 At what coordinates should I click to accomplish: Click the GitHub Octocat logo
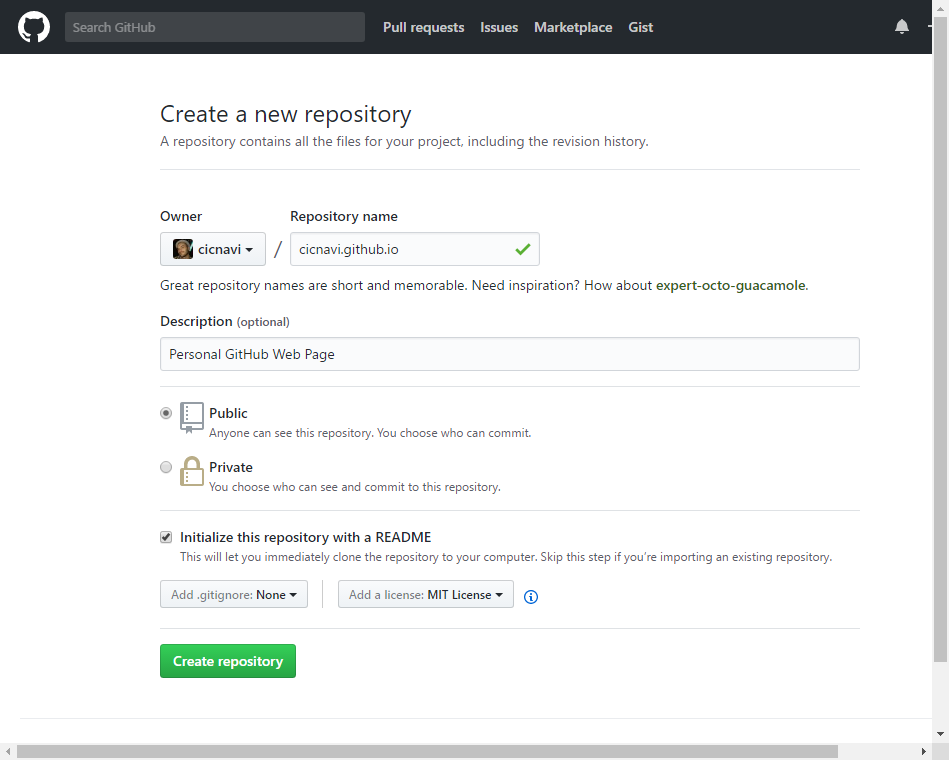[x=34, y=27]
